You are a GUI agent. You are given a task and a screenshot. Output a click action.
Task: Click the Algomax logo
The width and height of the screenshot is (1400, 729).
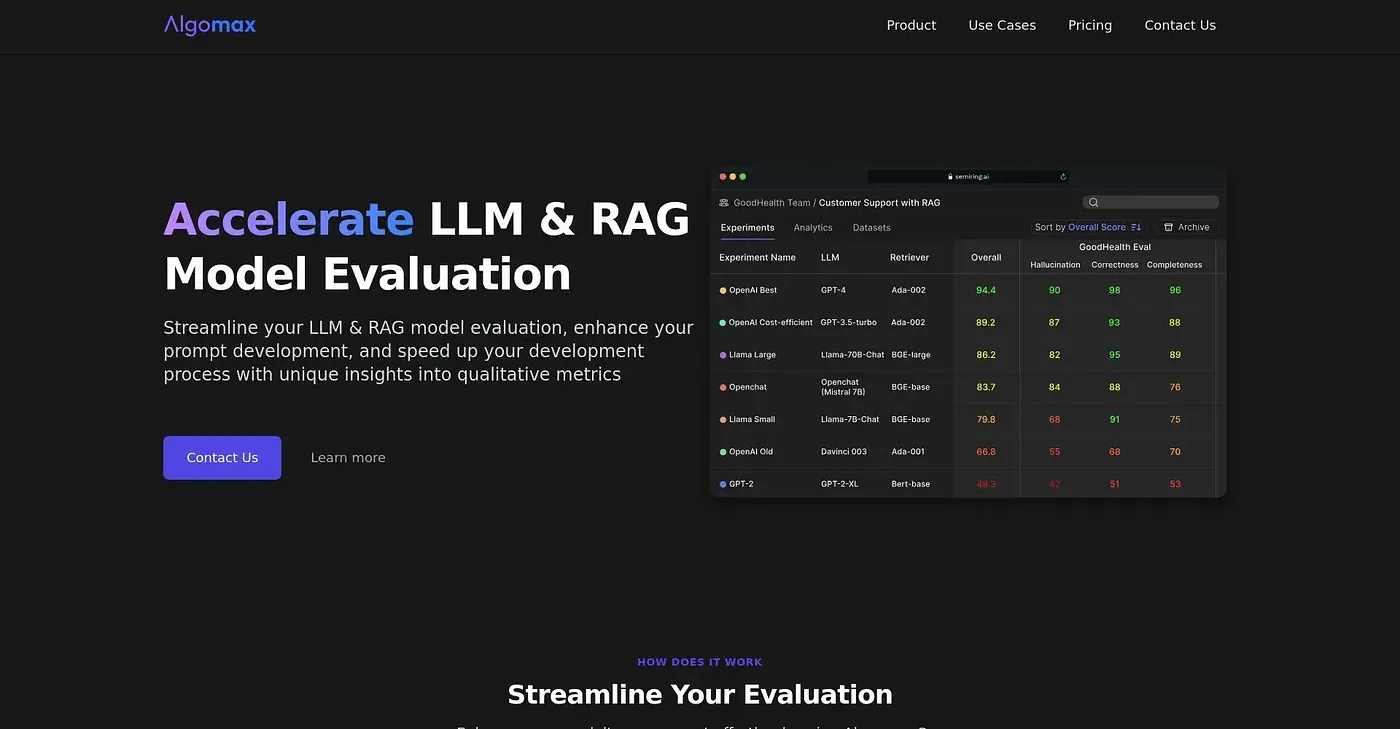210,25
